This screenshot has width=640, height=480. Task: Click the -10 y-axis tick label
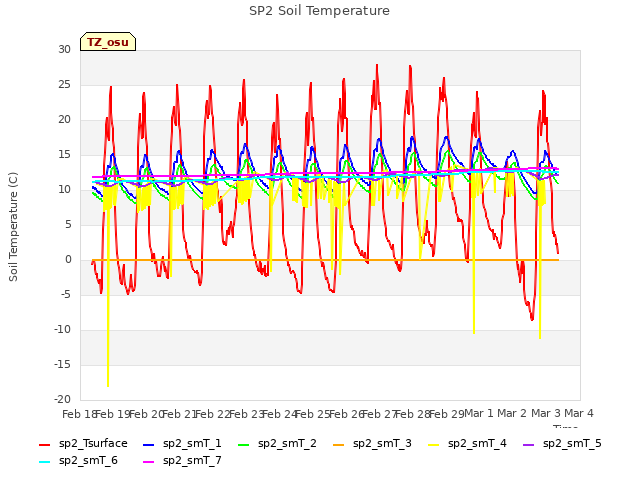tap(62, 329)
